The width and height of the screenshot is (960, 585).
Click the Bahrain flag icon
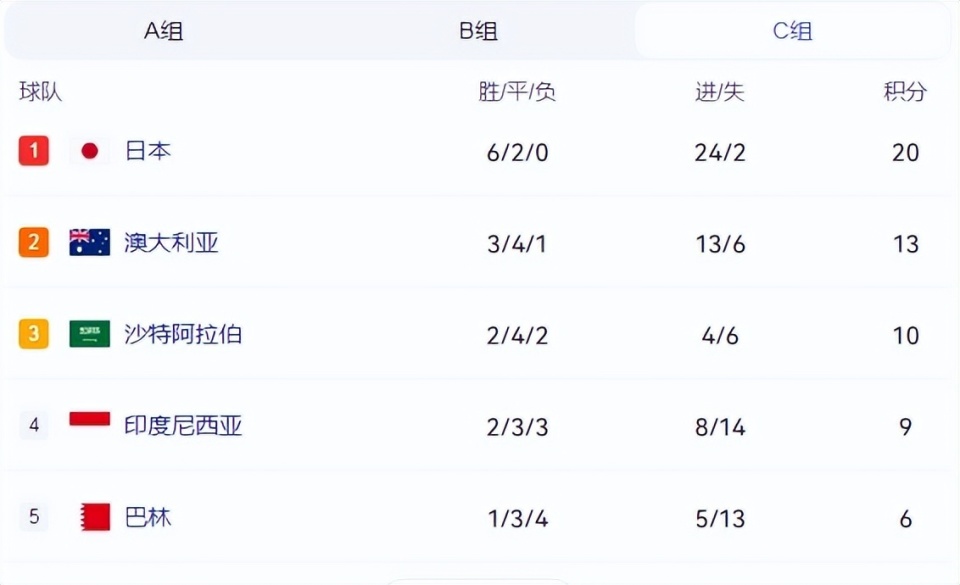point(95,517)
